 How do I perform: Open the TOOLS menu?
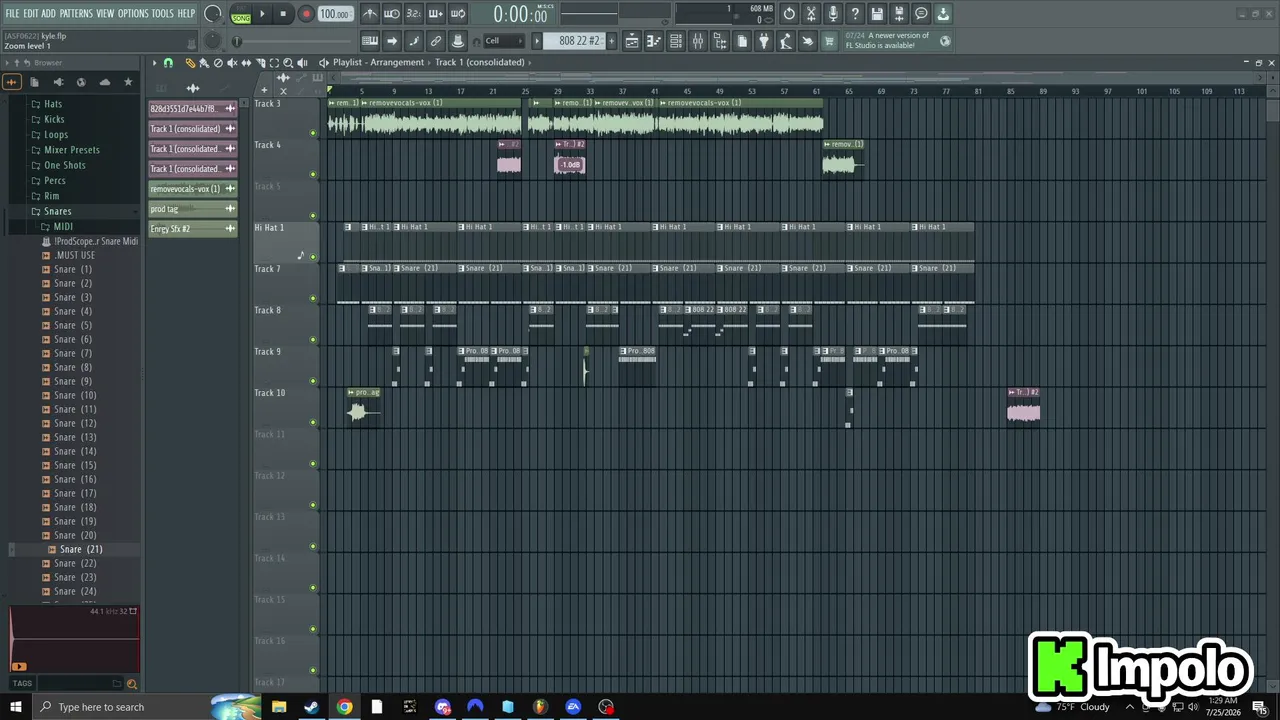pyautogui.click(x=163, y=14)
